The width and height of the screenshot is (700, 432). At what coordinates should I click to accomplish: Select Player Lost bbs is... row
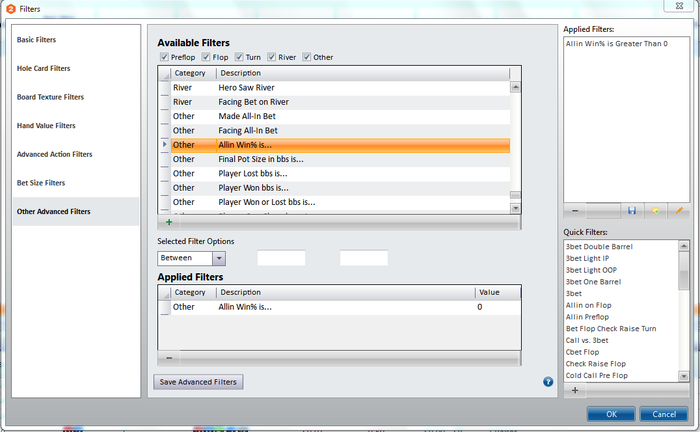pyautogui.click(x=340, y=174)
